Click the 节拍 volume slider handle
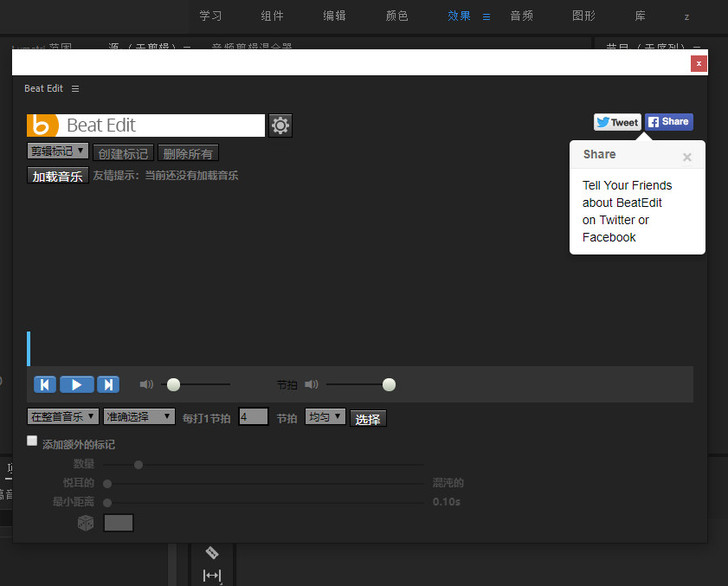This screenshot has width=728, height=586. 389,384
